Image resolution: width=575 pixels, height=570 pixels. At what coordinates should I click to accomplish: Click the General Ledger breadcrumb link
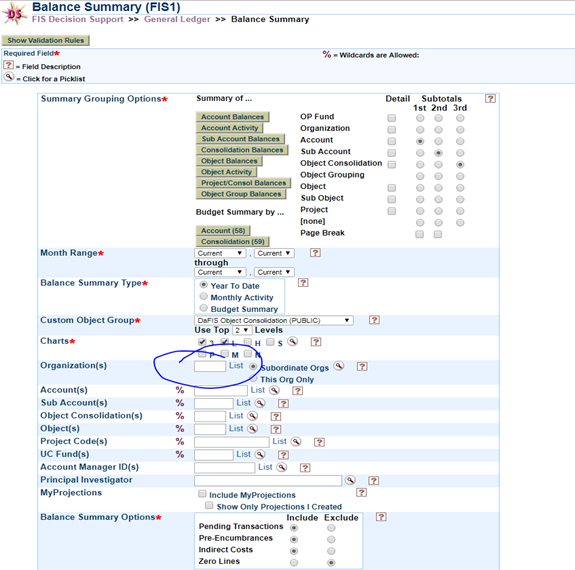pyautogui.click(x=177, y=19)
